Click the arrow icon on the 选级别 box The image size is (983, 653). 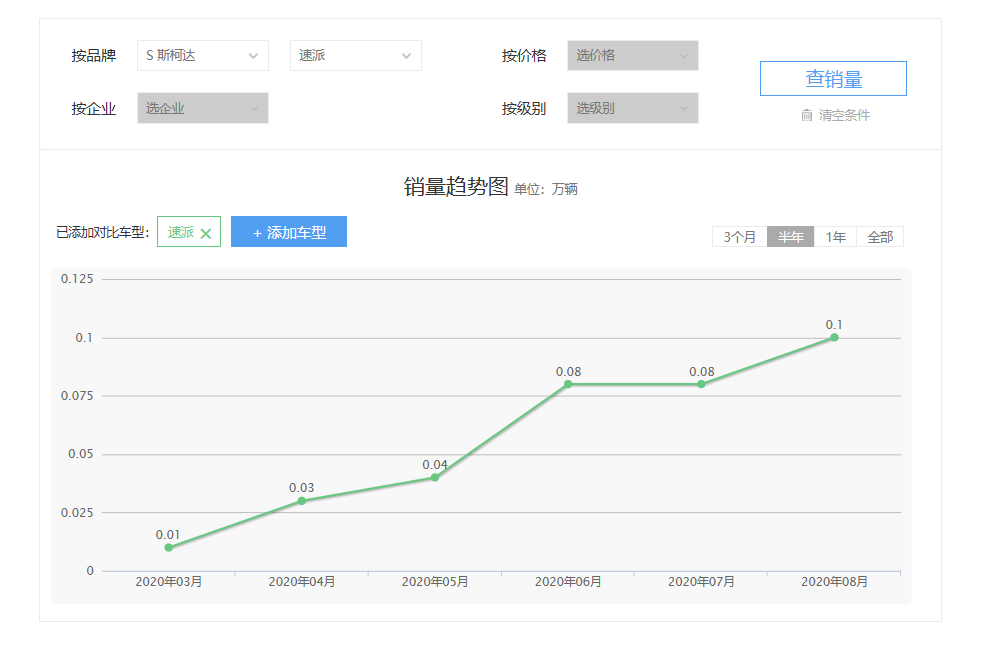point(684,107)
